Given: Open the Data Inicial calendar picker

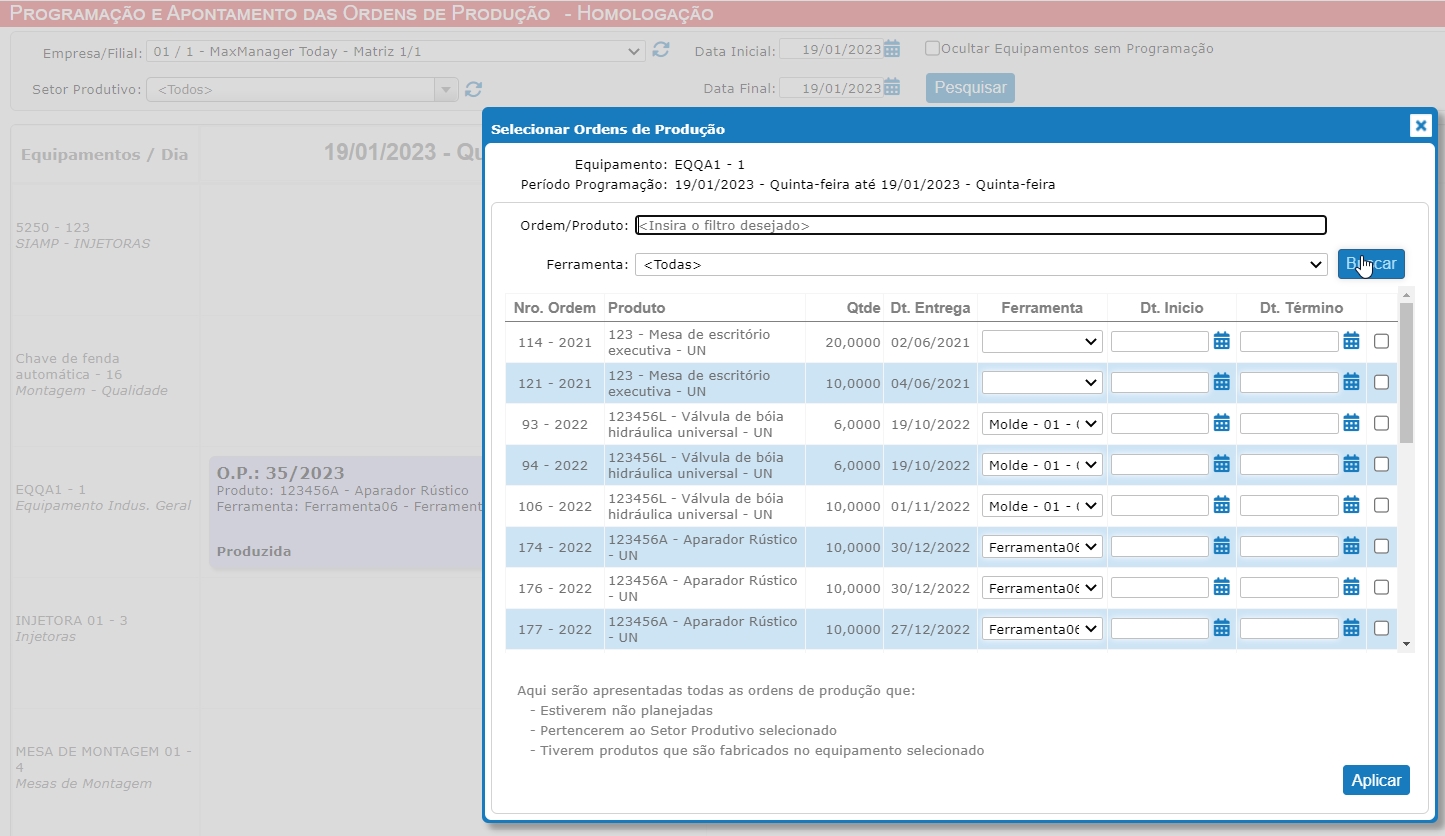Looking at the screenshot, I should [892, 49].
